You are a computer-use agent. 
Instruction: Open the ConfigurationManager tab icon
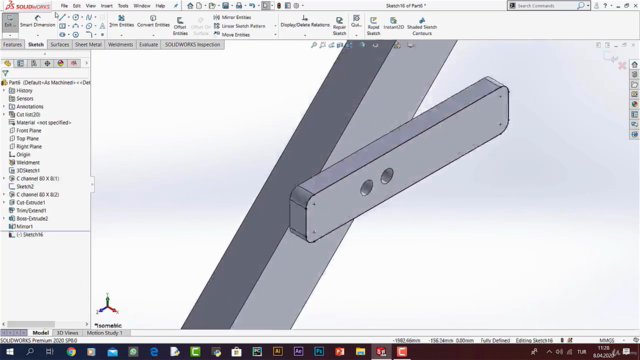point(34,63)
